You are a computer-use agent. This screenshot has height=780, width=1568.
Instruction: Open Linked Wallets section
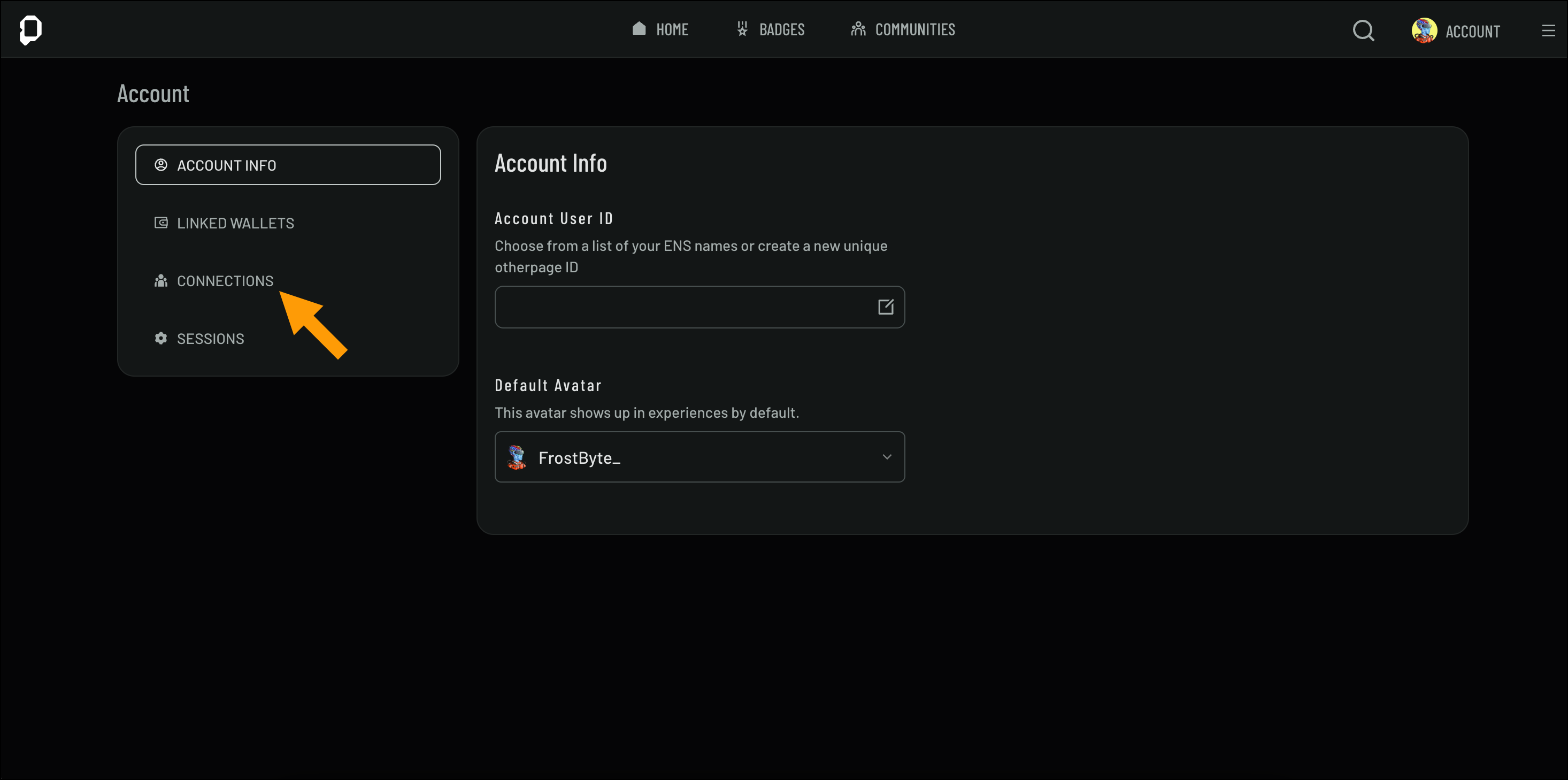[x=235, y=223]
